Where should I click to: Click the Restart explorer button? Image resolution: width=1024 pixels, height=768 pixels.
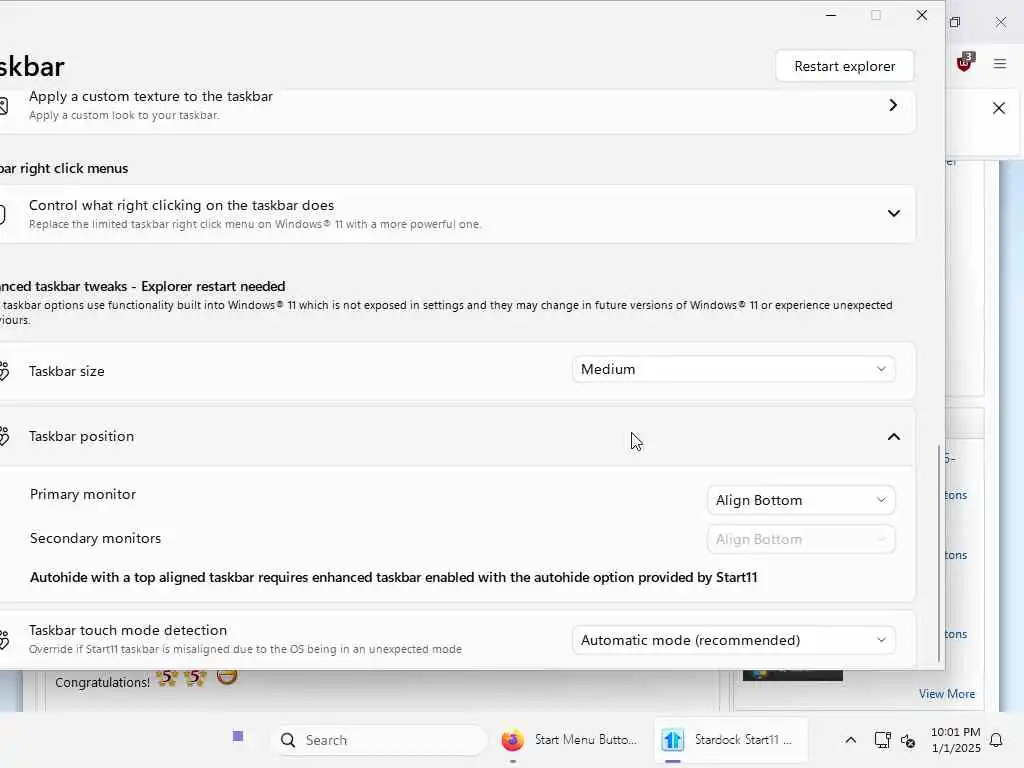pyautogui.click(x=844, y=66)
